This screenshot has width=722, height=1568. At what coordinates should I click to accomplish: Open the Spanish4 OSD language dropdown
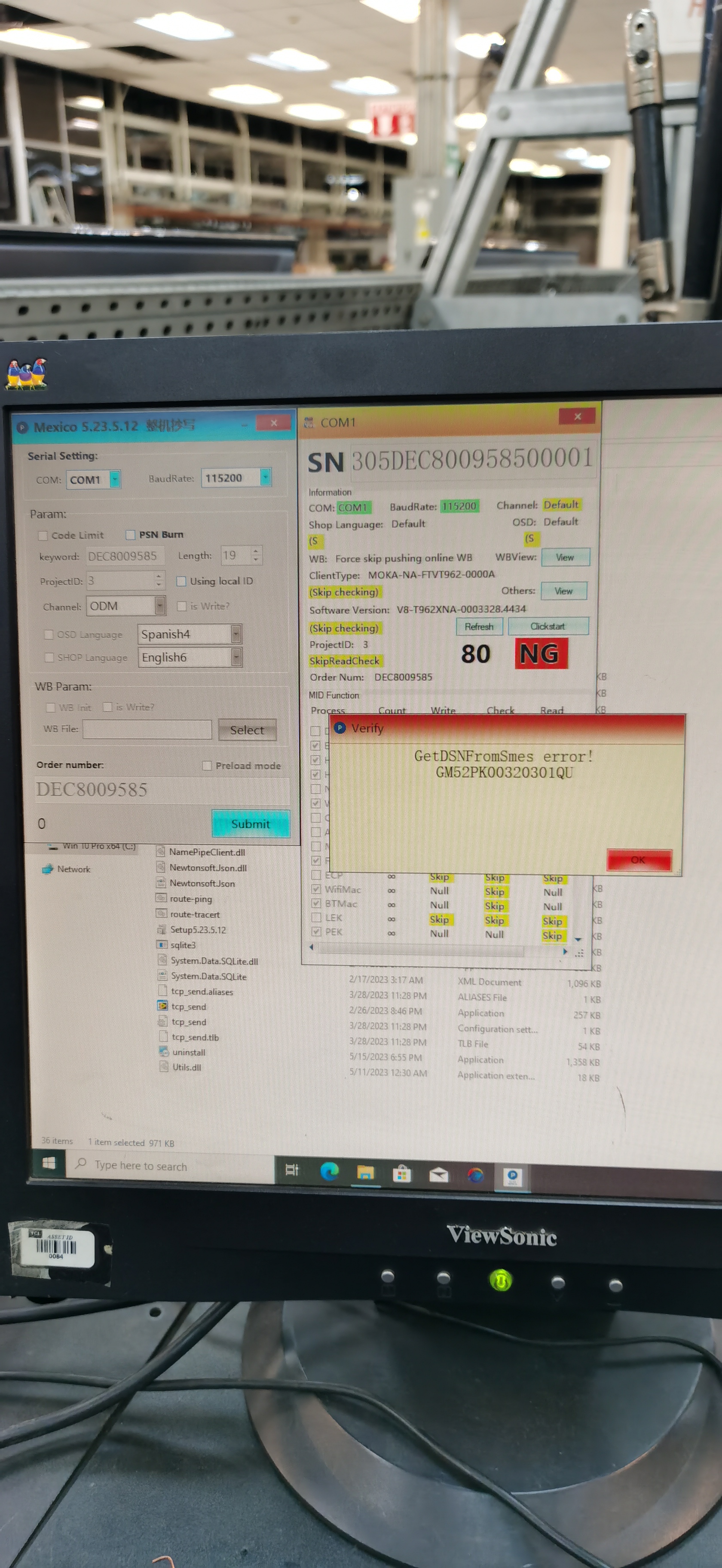[236, 634]
